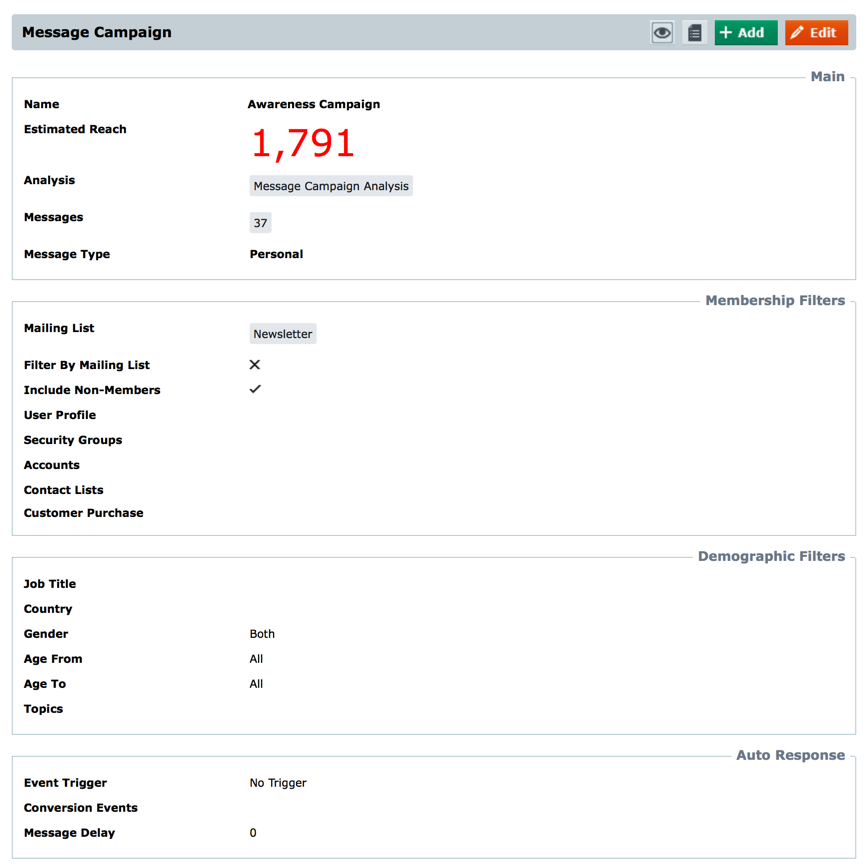866x866 pixels.
Task: Open the Newsletter mailing list link
Action: pyautogui.click(x=283, y=334)
